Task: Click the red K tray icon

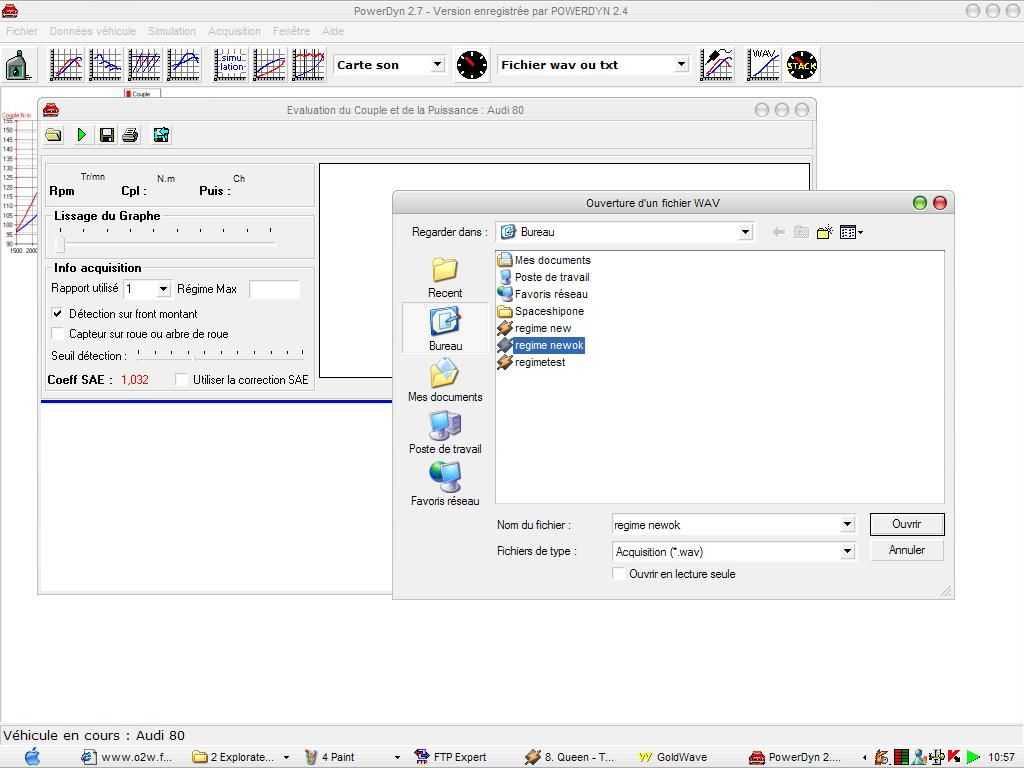Action: tap(954, 756)
